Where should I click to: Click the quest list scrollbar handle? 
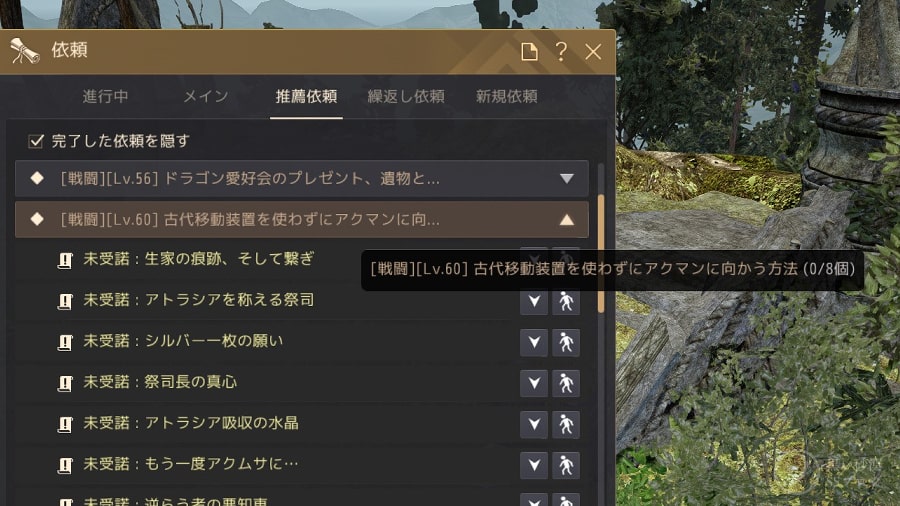point(601,254)
